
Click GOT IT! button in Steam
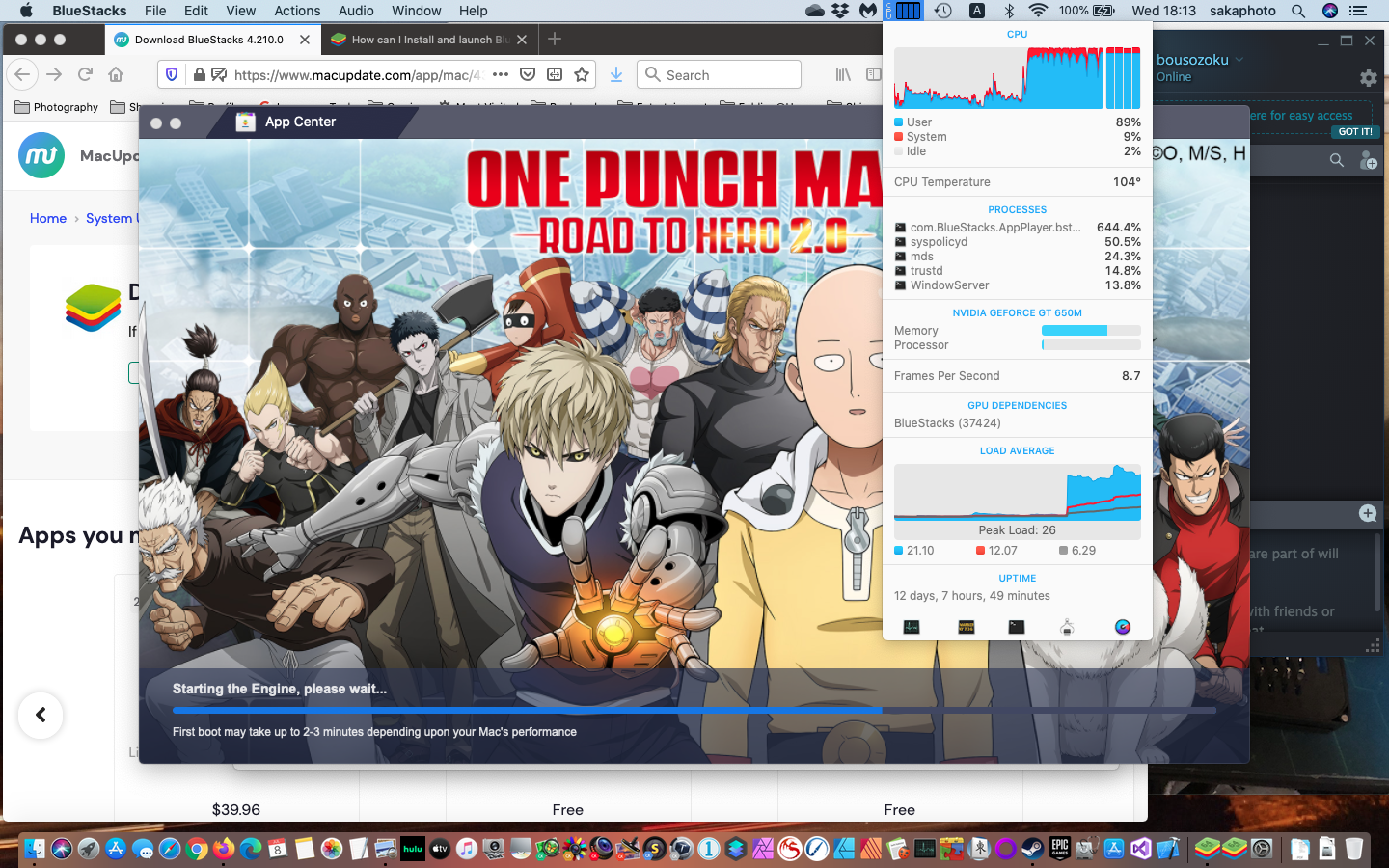(x=1354, y=131)
